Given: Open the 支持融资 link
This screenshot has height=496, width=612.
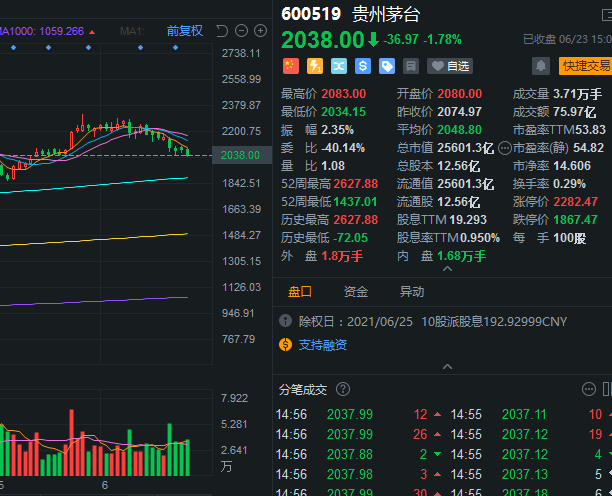Looking at the screenshot, I should (323, 345).
